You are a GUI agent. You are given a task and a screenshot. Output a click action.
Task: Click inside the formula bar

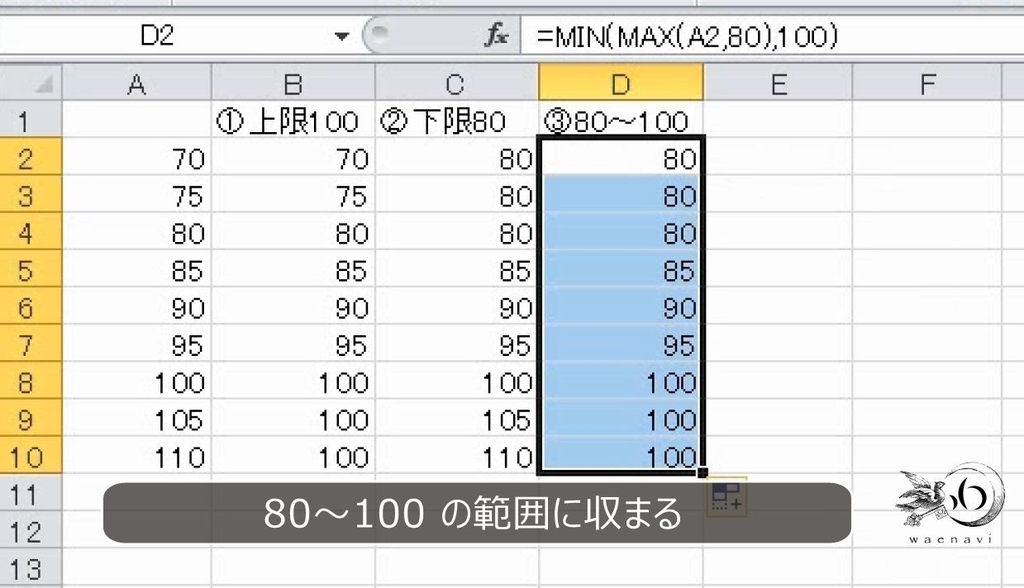(x=700, y=36)
